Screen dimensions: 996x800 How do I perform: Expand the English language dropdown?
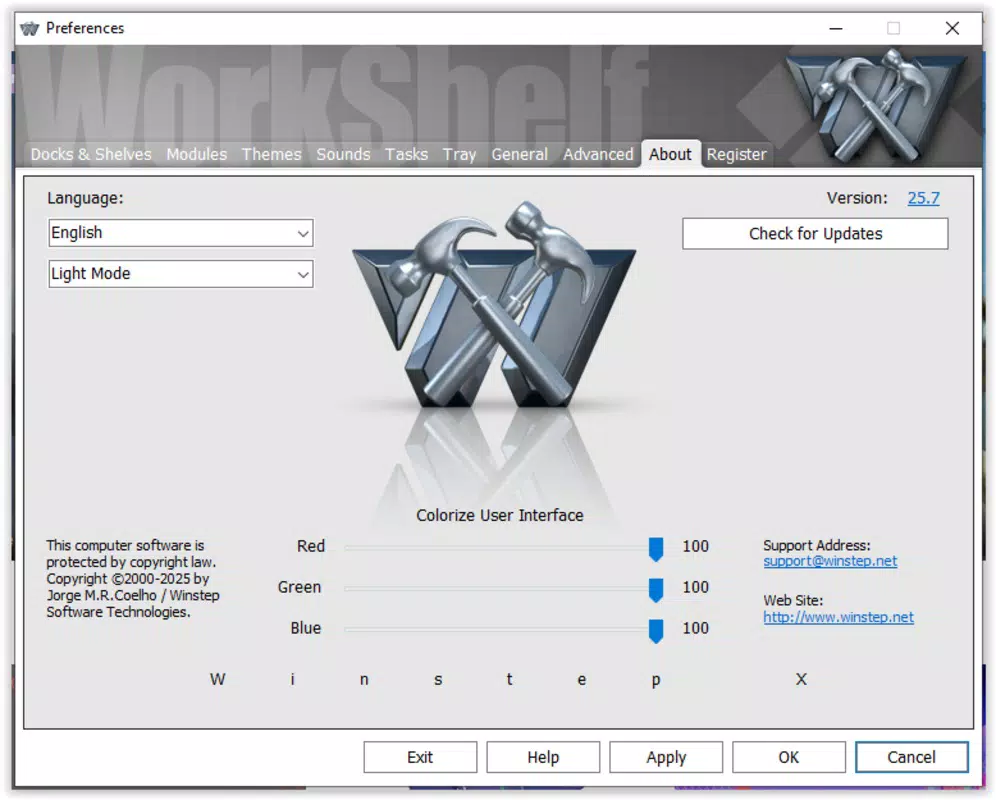click(x=181, y=233)
